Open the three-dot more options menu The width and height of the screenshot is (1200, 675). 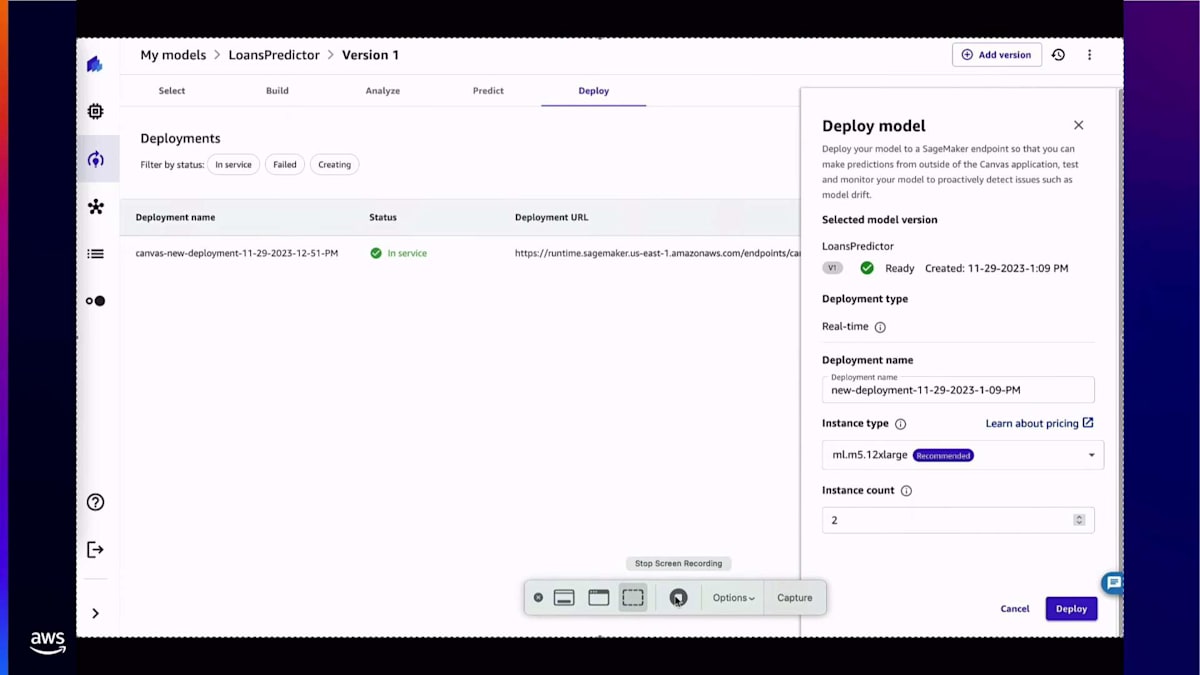tap(1089, 55)
